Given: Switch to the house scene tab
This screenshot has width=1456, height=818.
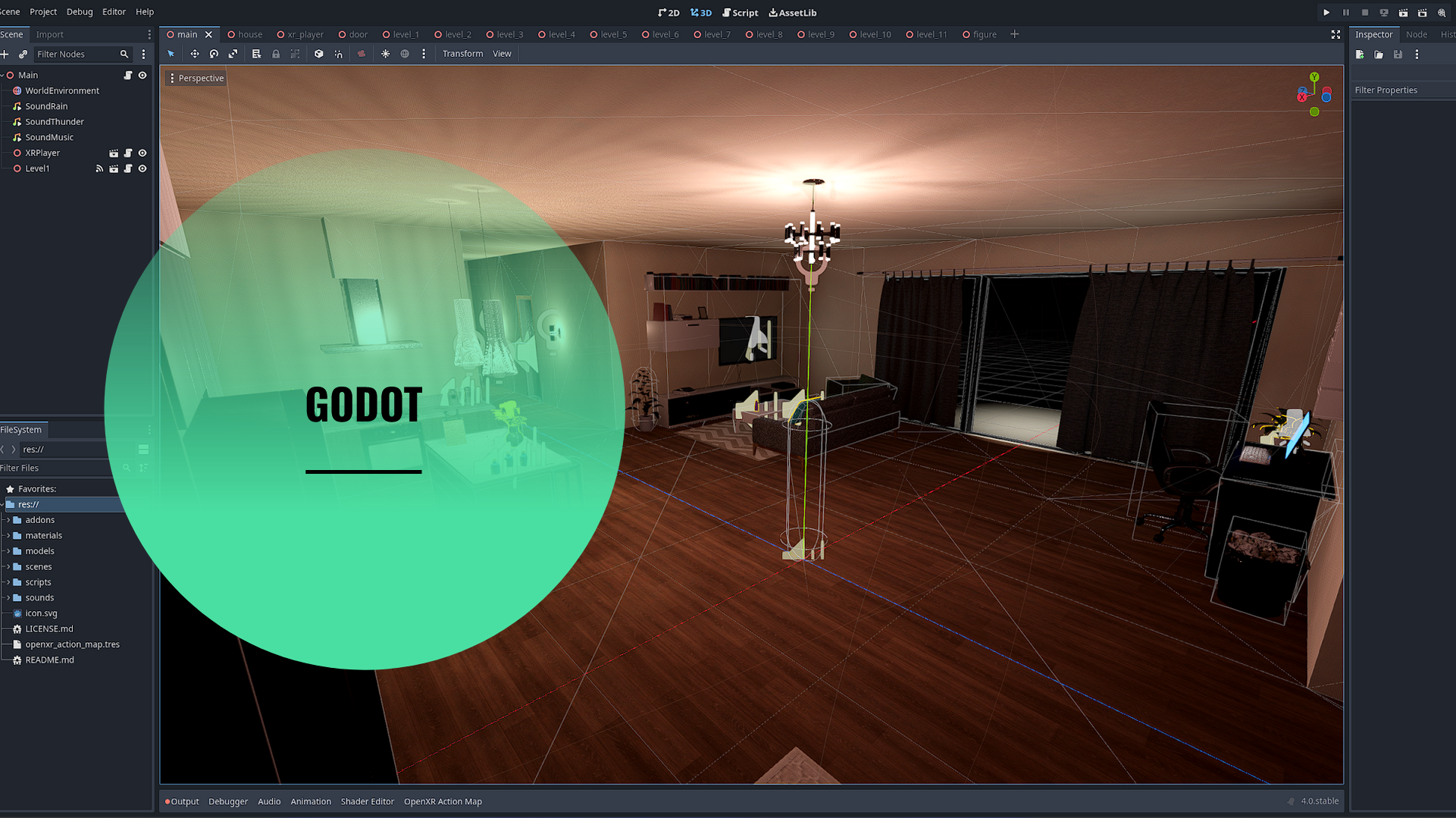Looking at the screenshot, I should click(245, 35).
